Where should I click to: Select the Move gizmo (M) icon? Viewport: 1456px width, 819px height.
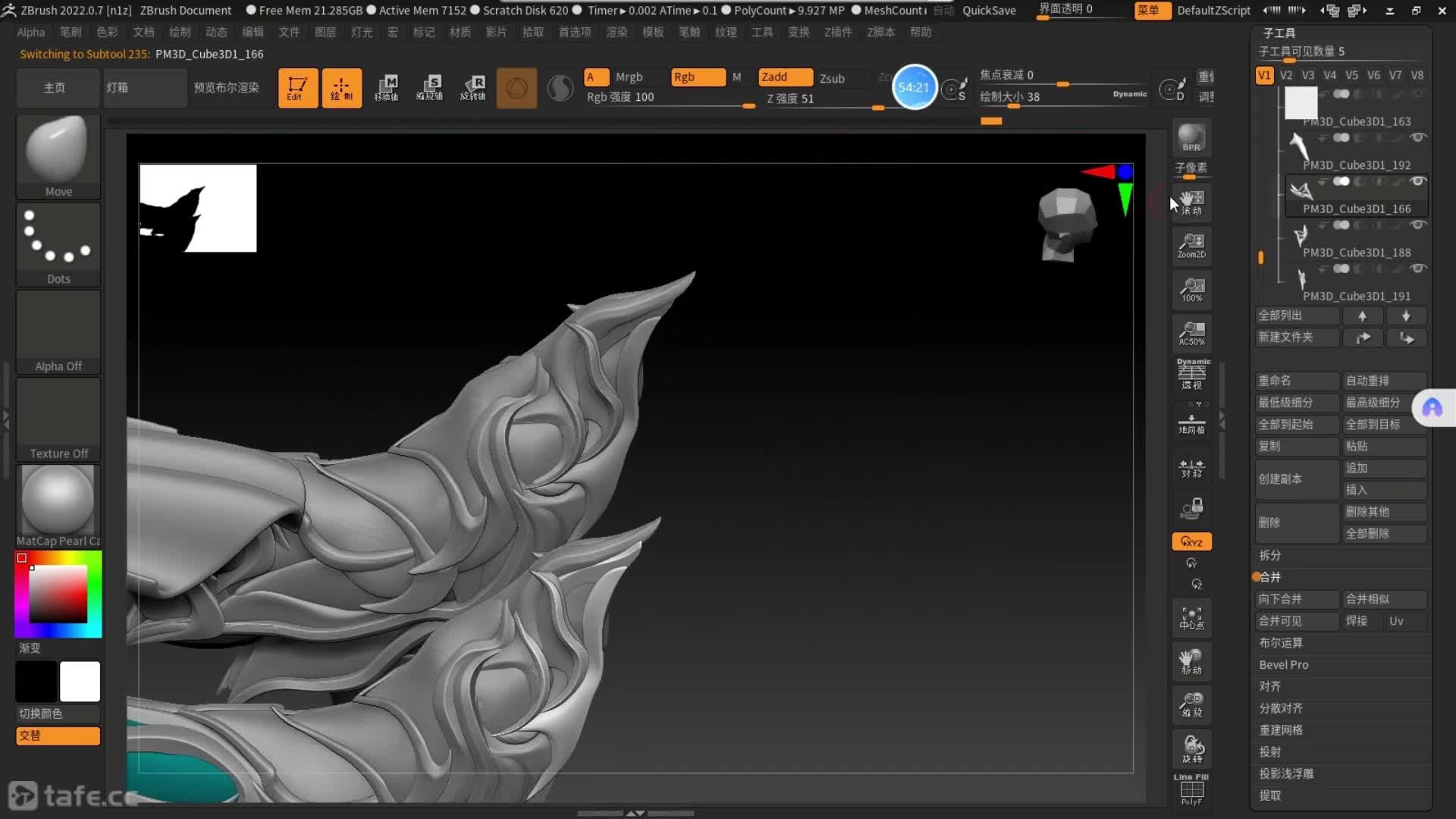(387, 88)
